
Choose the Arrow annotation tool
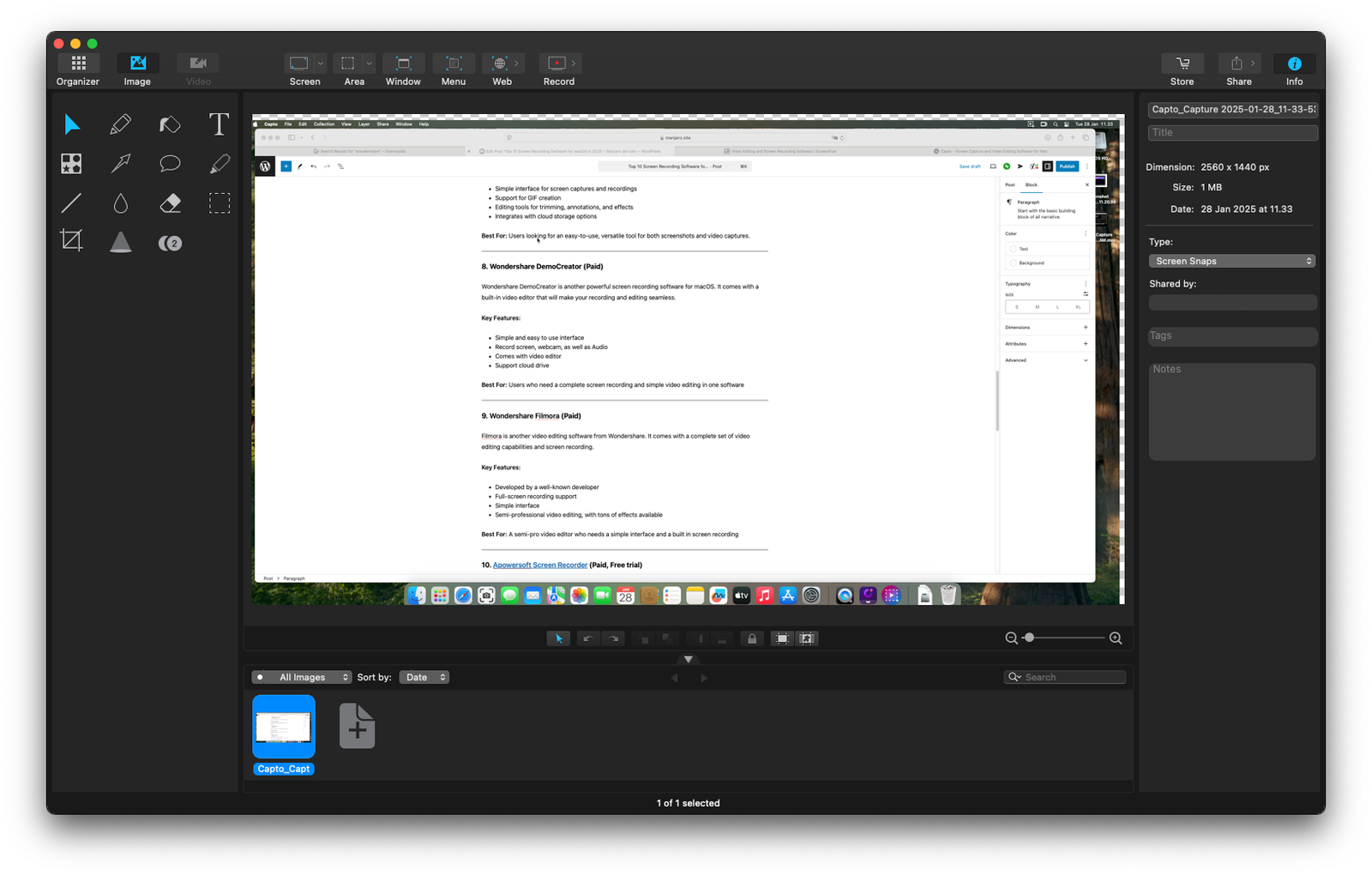point(121,164)
